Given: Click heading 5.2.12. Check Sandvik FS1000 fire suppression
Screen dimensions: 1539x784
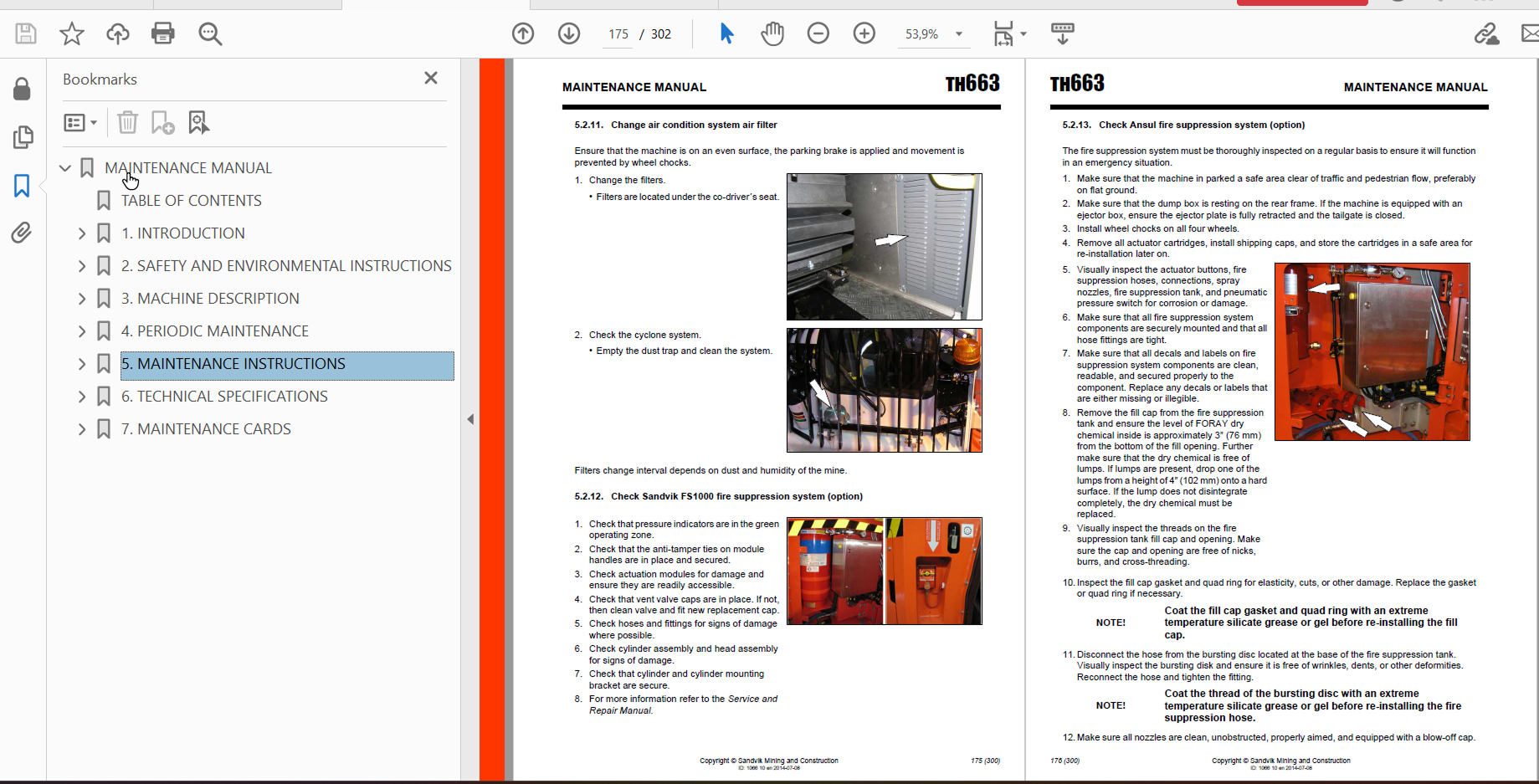Looking at the screenshot, I should pyautogui.click(x=718, y=496).
